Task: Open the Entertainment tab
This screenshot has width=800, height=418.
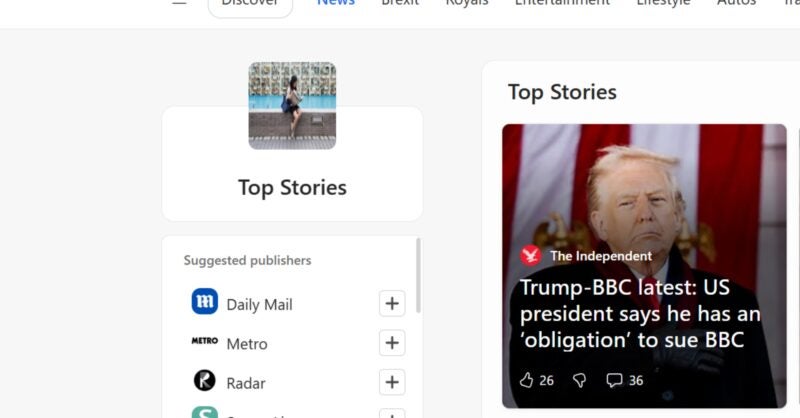Action: tap(562, 3)
